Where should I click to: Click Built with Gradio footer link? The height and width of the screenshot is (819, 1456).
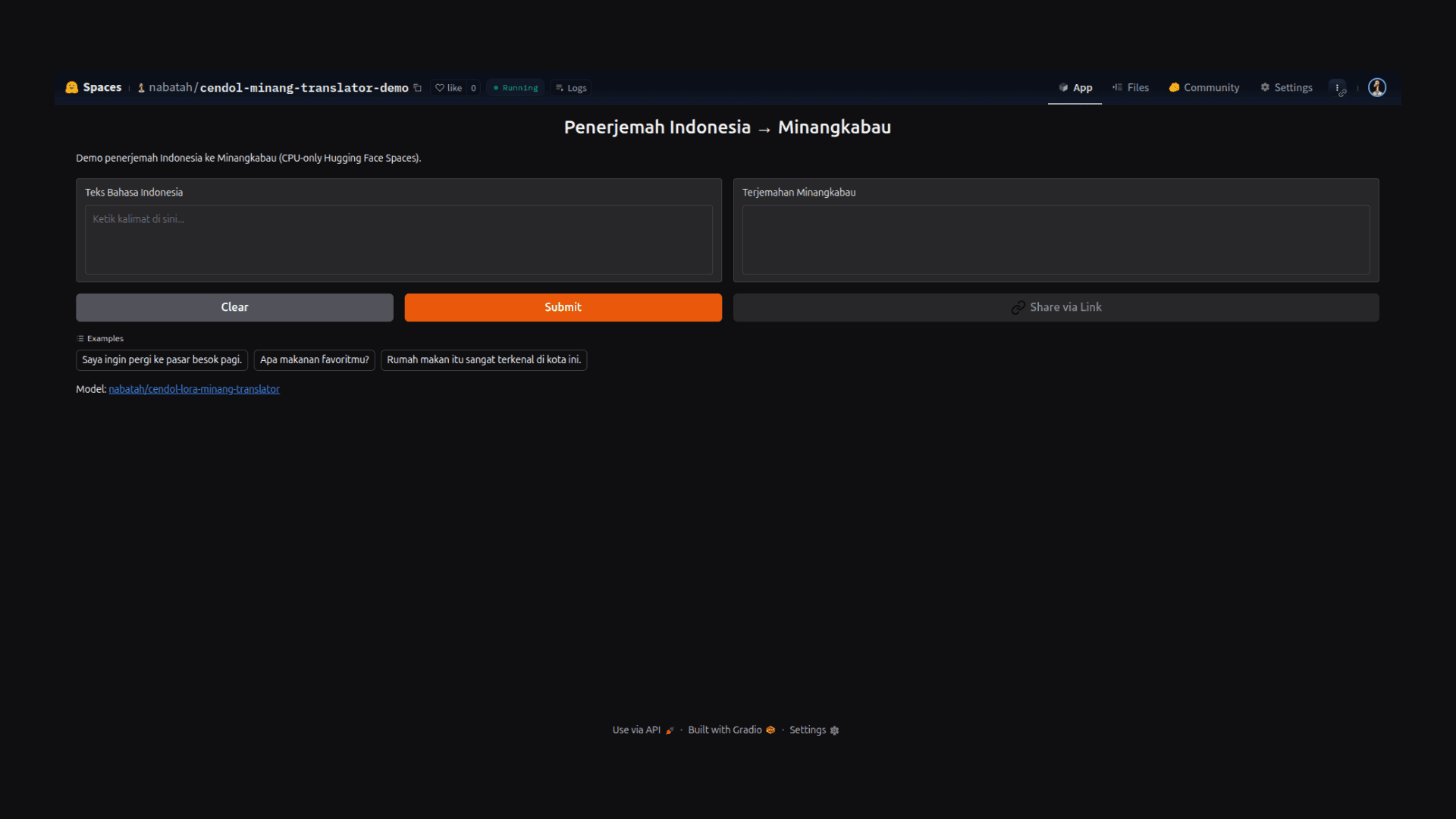(x=731, y=730)
